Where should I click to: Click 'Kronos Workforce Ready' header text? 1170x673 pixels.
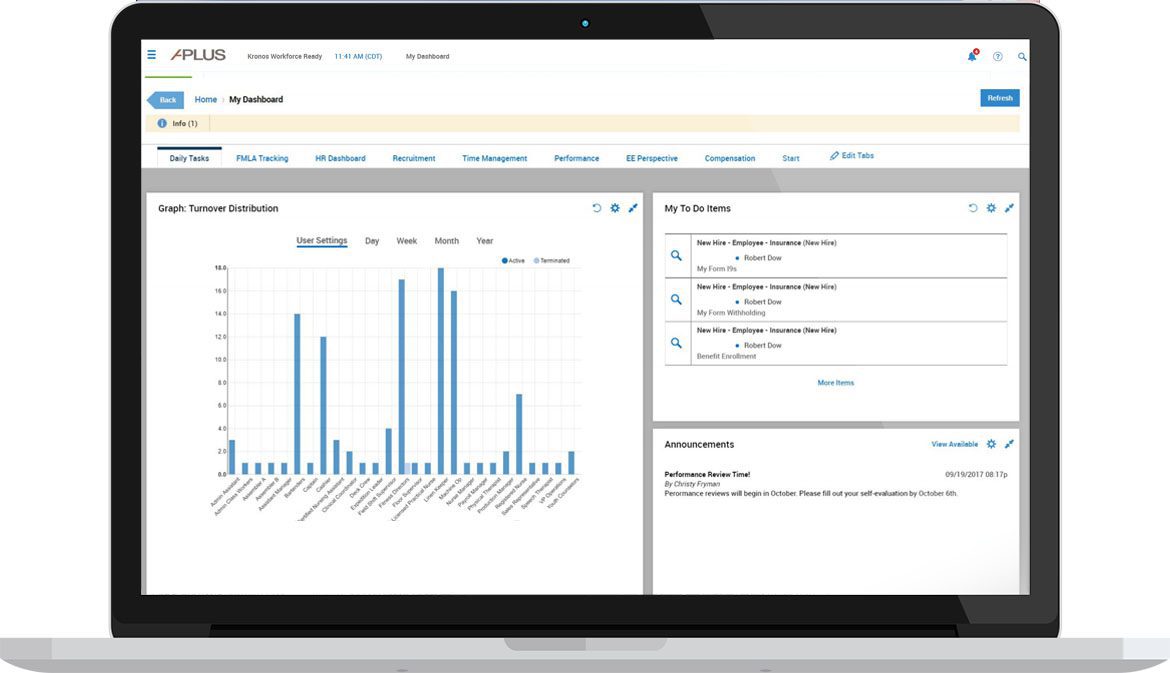[284, 56]
